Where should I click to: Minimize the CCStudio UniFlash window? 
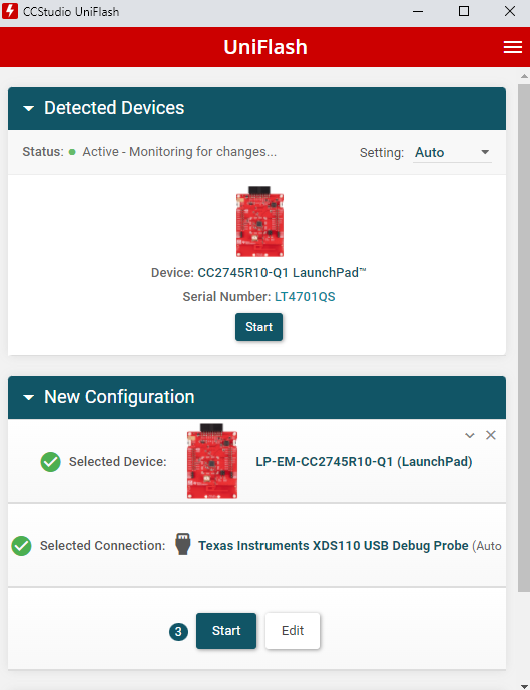pos(418,11)
